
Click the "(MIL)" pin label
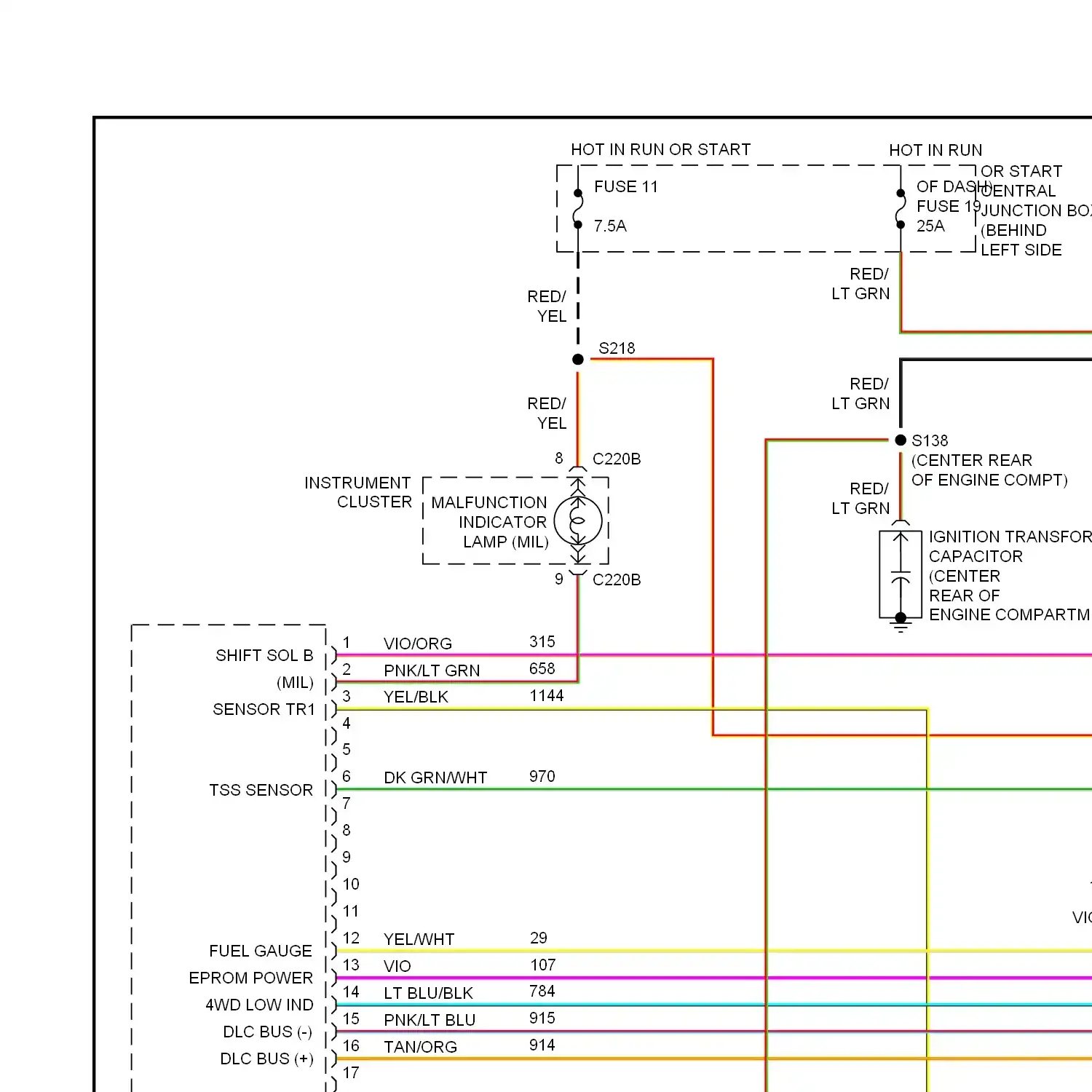(x=295, y=682)
